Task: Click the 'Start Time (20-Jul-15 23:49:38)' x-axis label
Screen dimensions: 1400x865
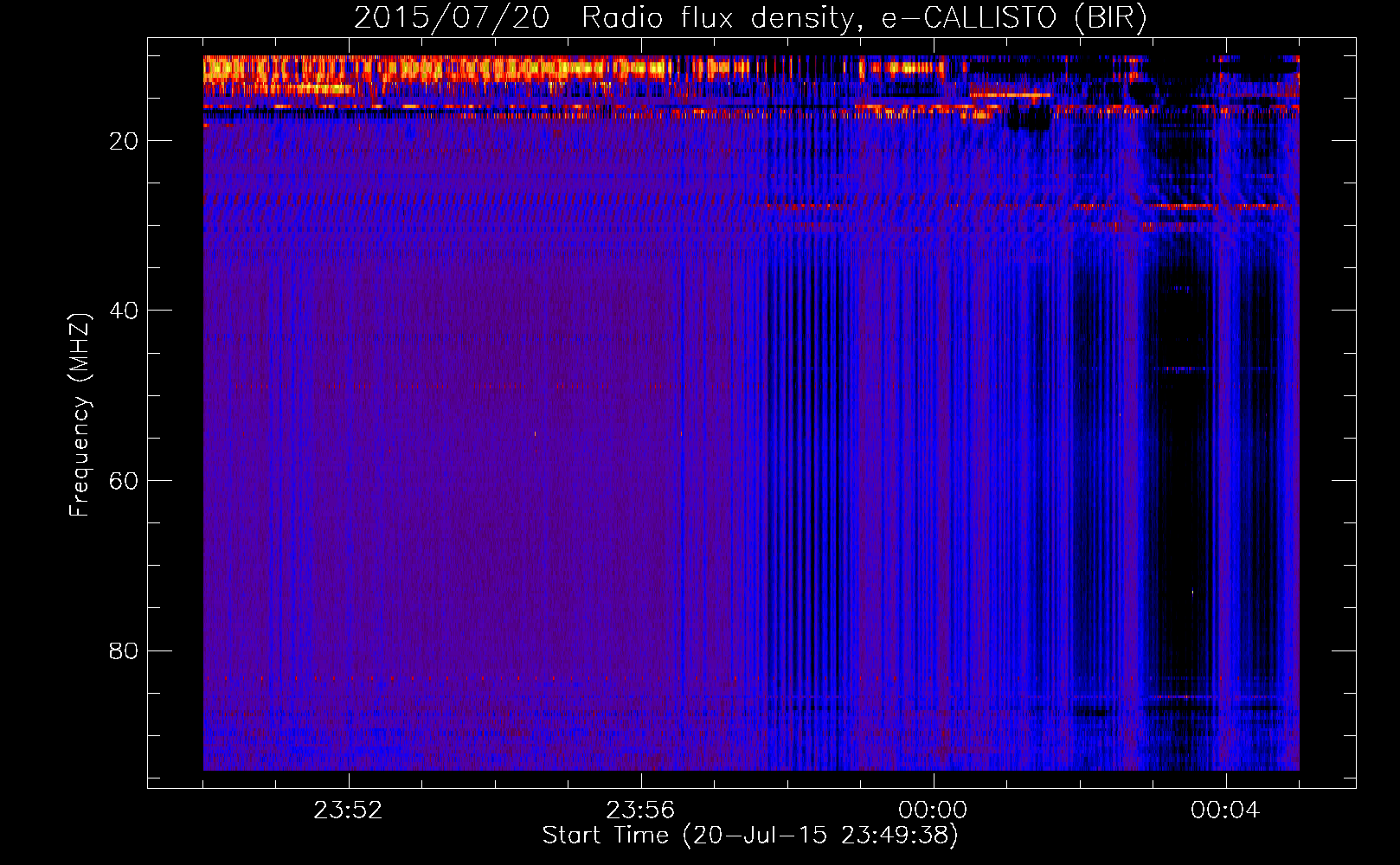Action: 750,836
